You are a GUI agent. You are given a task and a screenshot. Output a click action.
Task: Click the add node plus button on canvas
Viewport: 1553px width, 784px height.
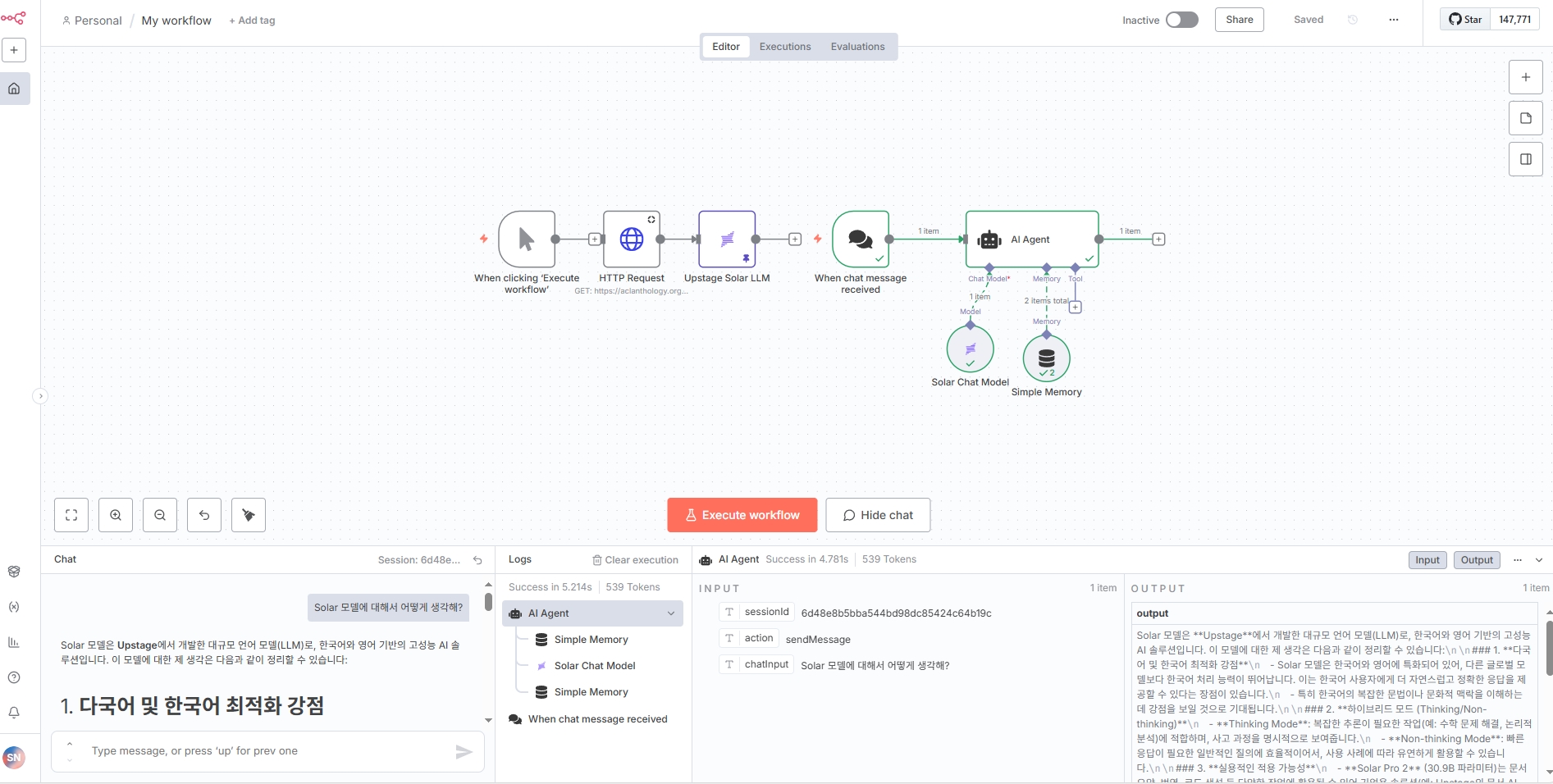pyautogui.click(x=1526, y=77)
